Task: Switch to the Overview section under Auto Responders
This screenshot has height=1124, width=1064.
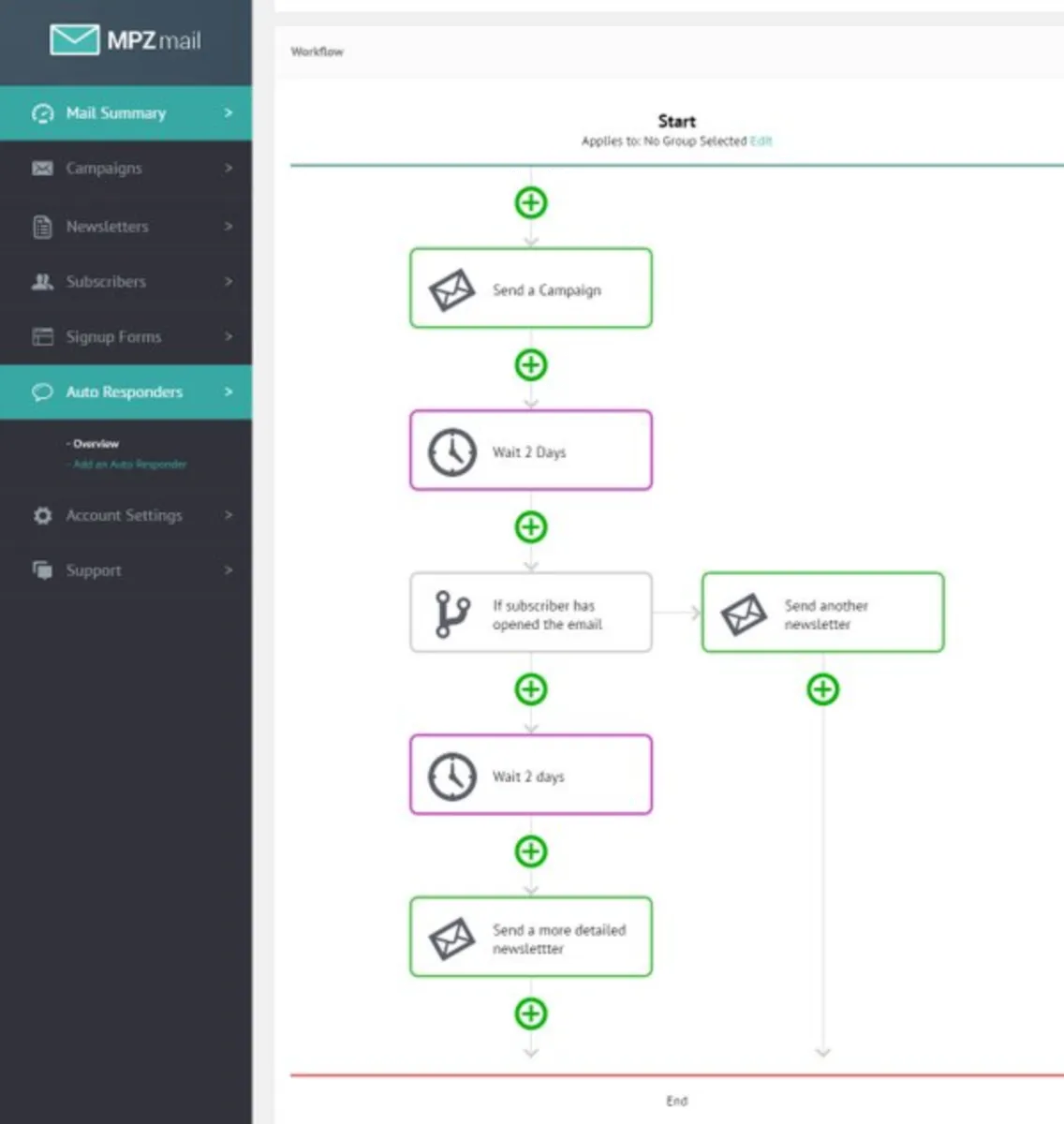Action: [x=94, y=443]
